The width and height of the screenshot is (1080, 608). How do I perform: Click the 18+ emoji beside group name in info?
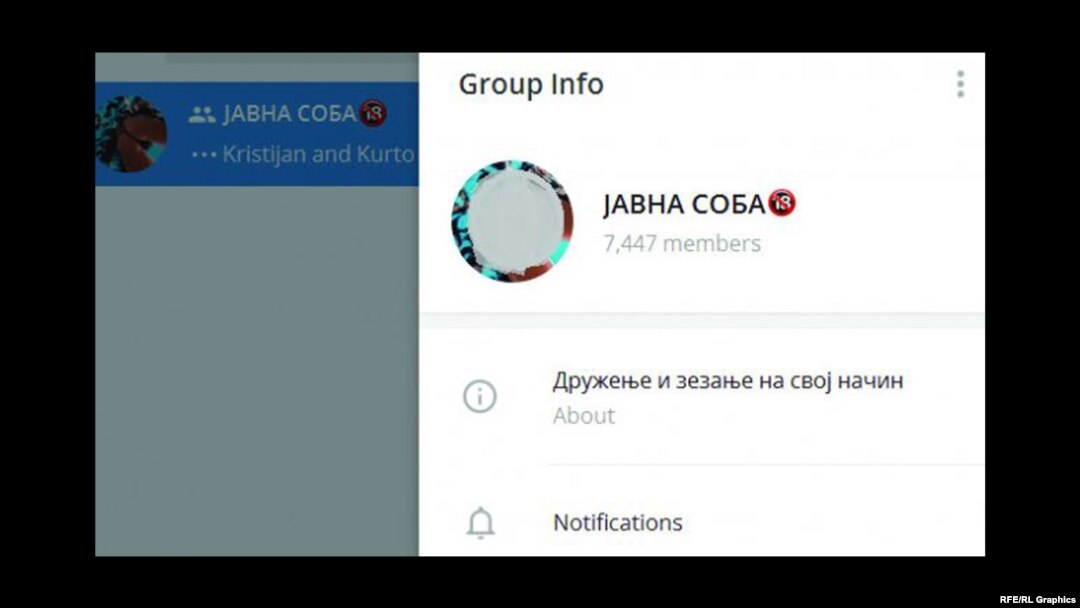782,202
